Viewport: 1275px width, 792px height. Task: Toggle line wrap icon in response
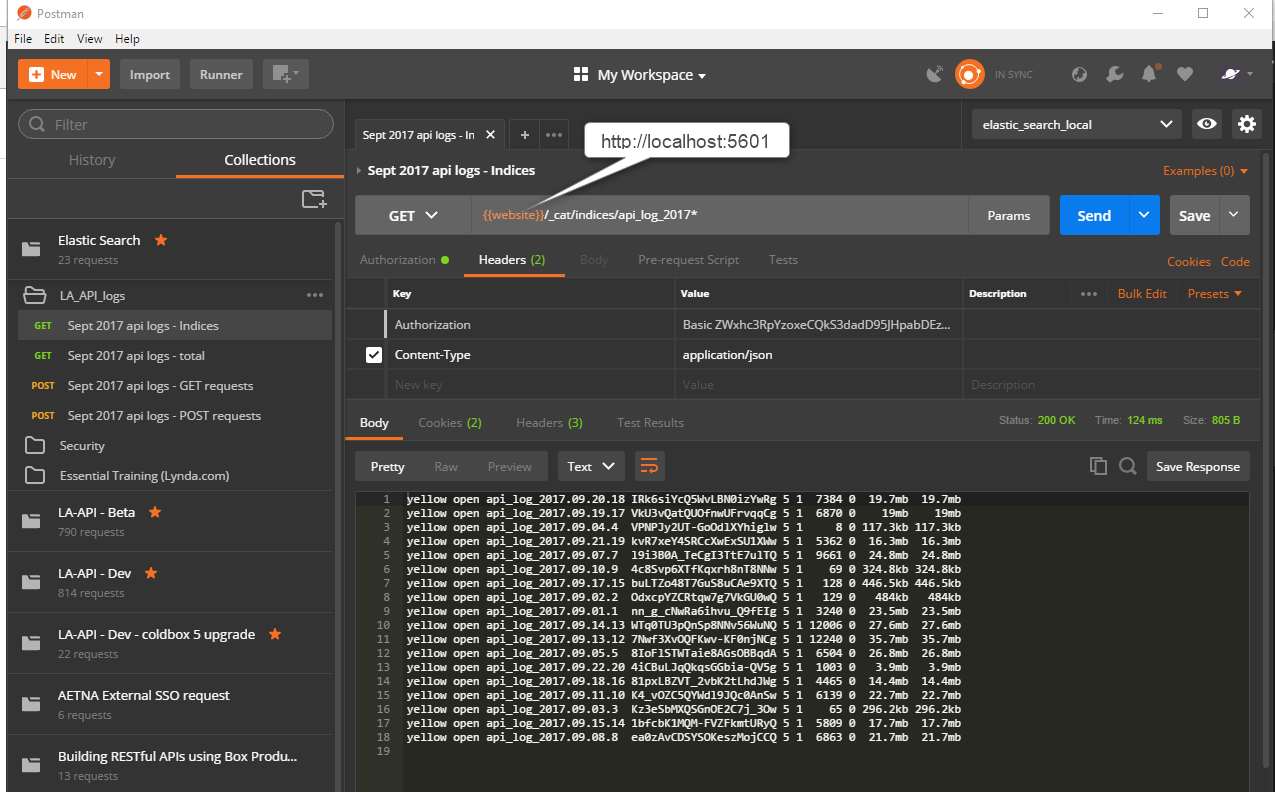click(649, 466)
